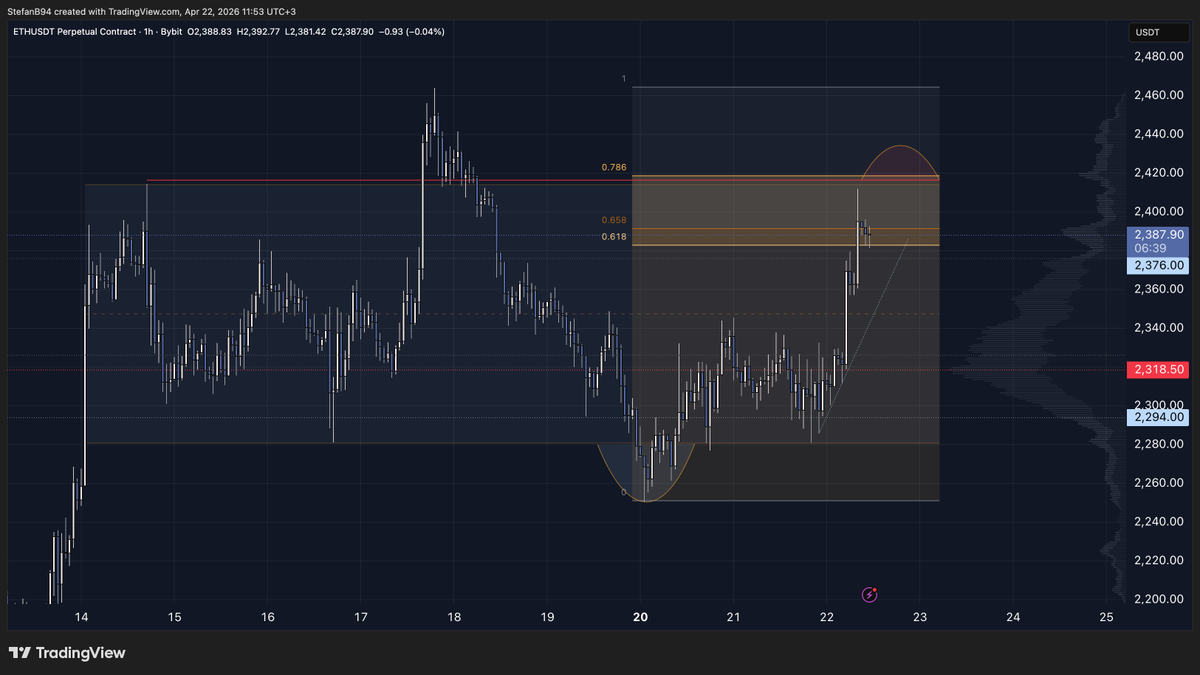1200x675 pixels.
Task: Click date 14 on the time axis
Action: click(81, 618)
